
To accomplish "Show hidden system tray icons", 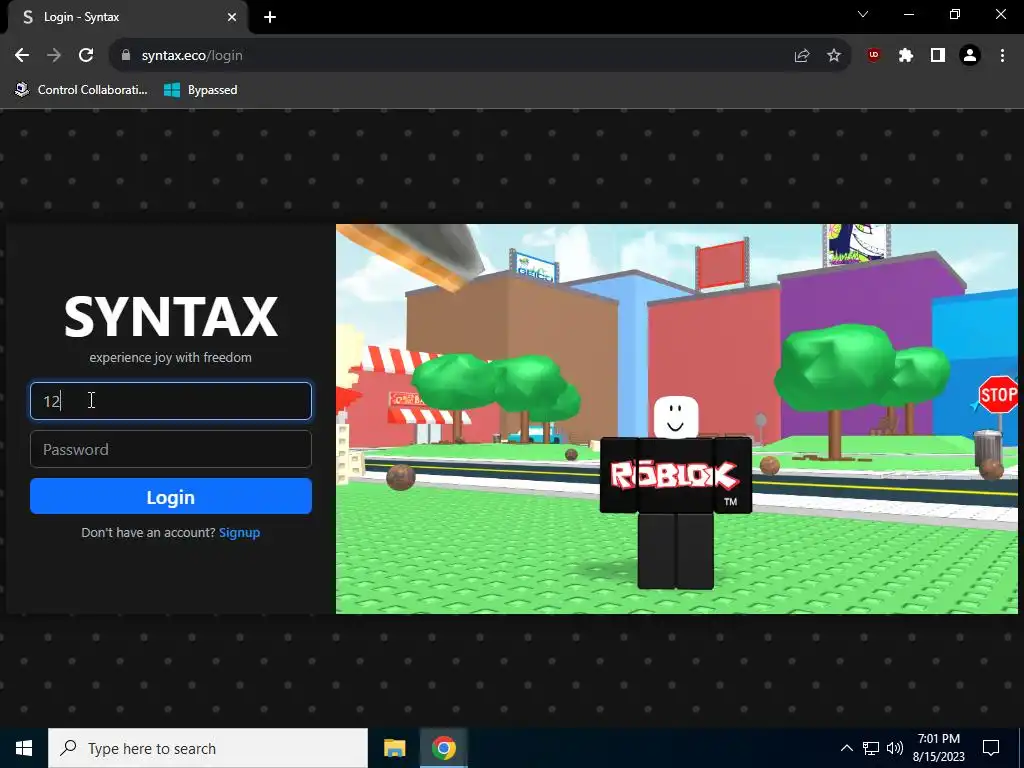I will pos(846,748).
